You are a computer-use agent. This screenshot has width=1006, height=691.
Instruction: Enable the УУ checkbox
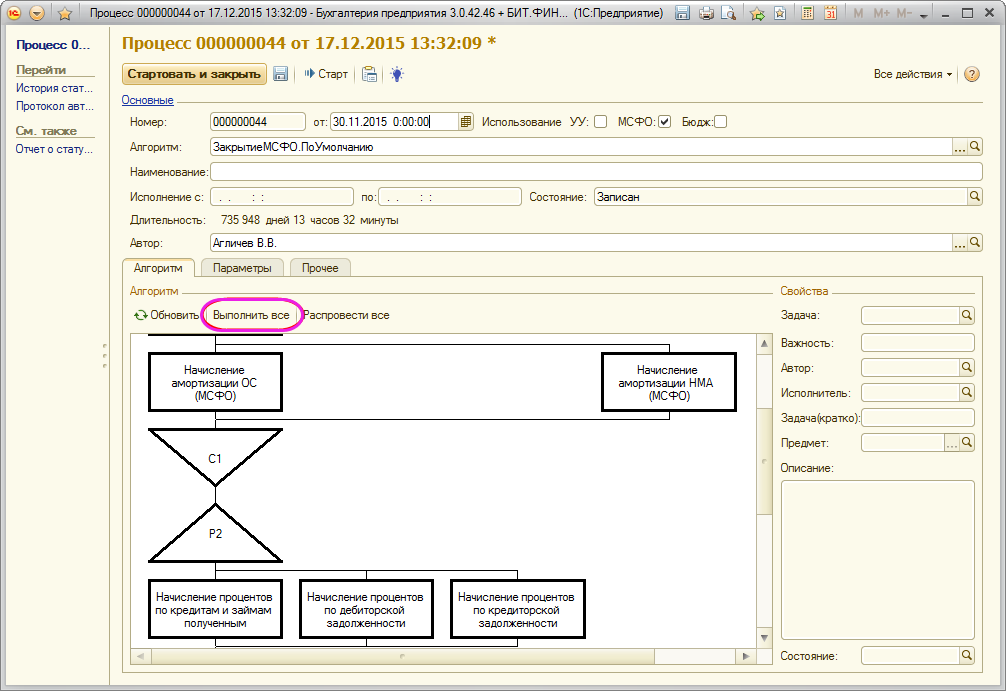tap(600, 122)
